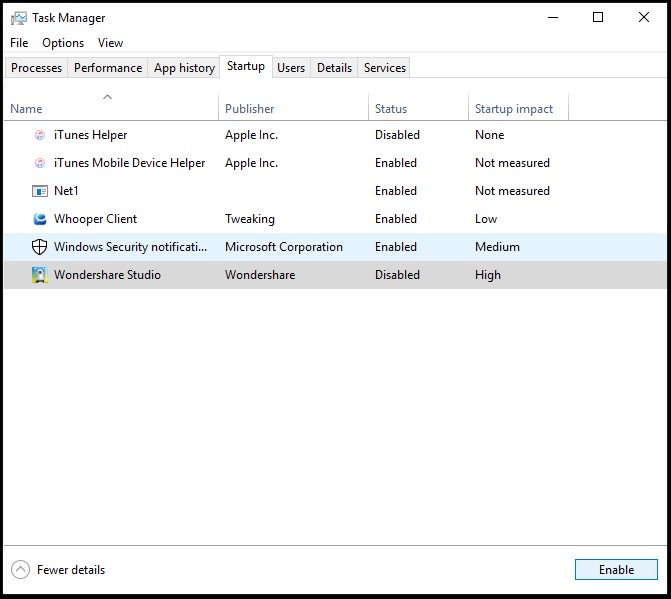Image resolution: width=671 pixels, height=599 pixels.
Task: Select the Startup tab
Action: pyautogui.click(x=246, y=66)
